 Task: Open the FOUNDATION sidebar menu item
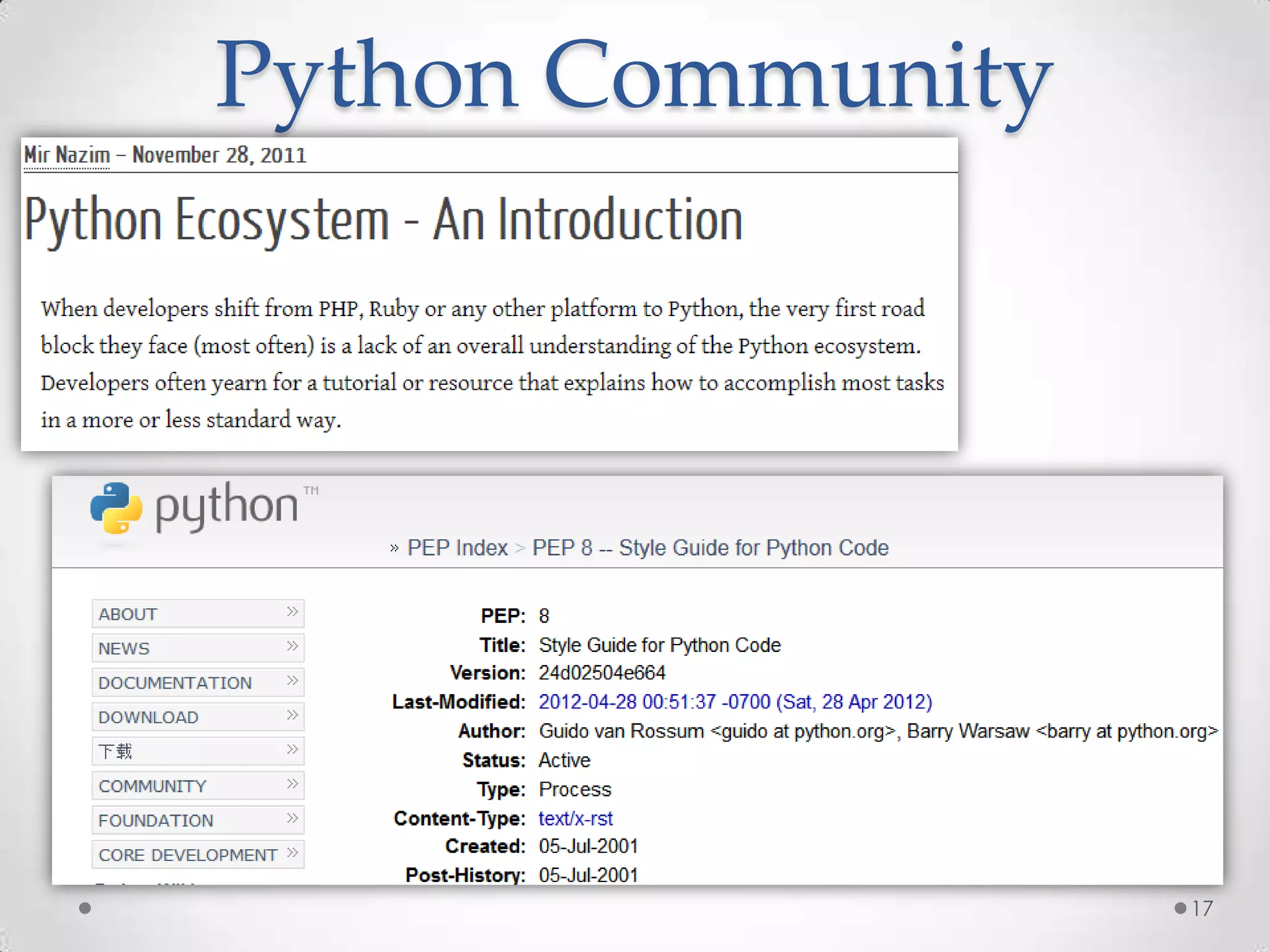point(156,821)
